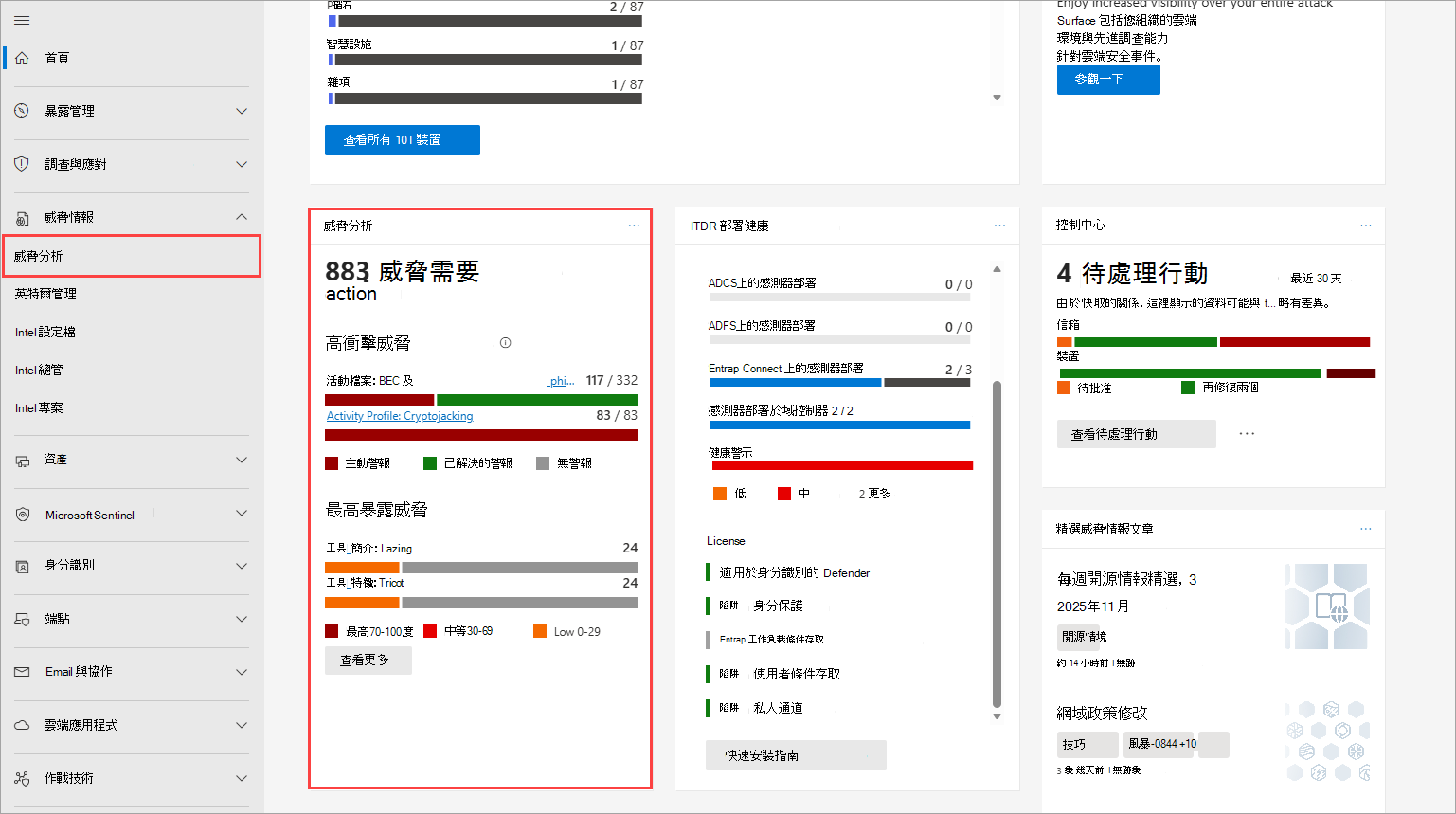The width and height of the screenshot is (1456, 814).
Task: Open the 網域政策修改 article thumbnail
Action: pos(1328,741)
